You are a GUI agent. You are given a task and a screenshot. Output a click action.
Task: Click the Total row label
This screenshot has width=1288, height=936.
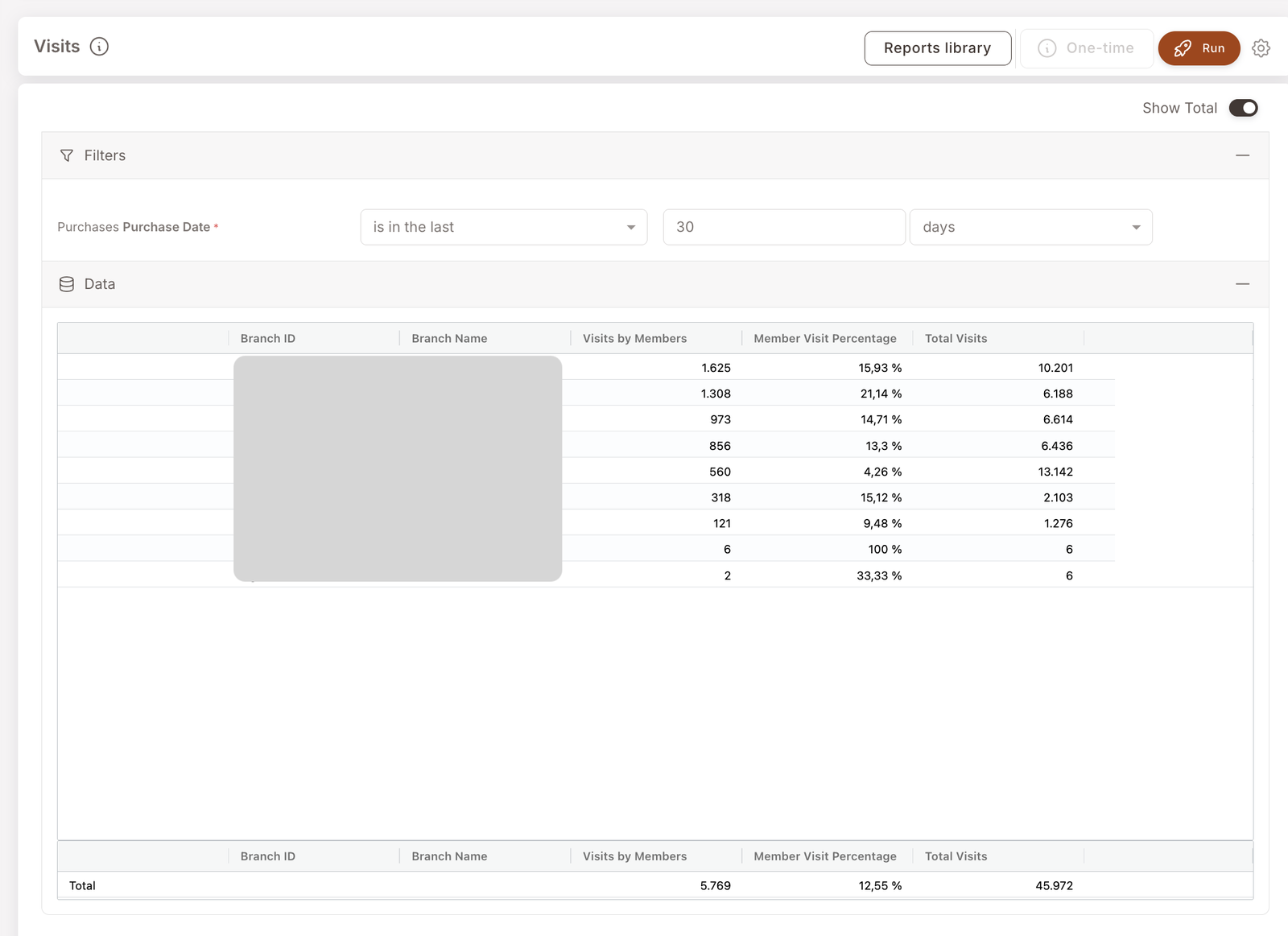[x=82, y=885]
